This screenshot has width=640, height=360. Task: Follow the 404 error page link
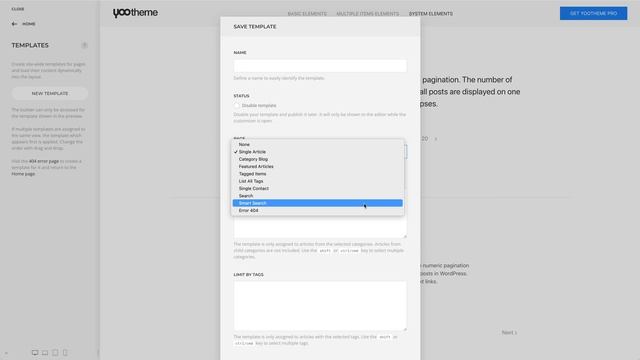(44, 161)
